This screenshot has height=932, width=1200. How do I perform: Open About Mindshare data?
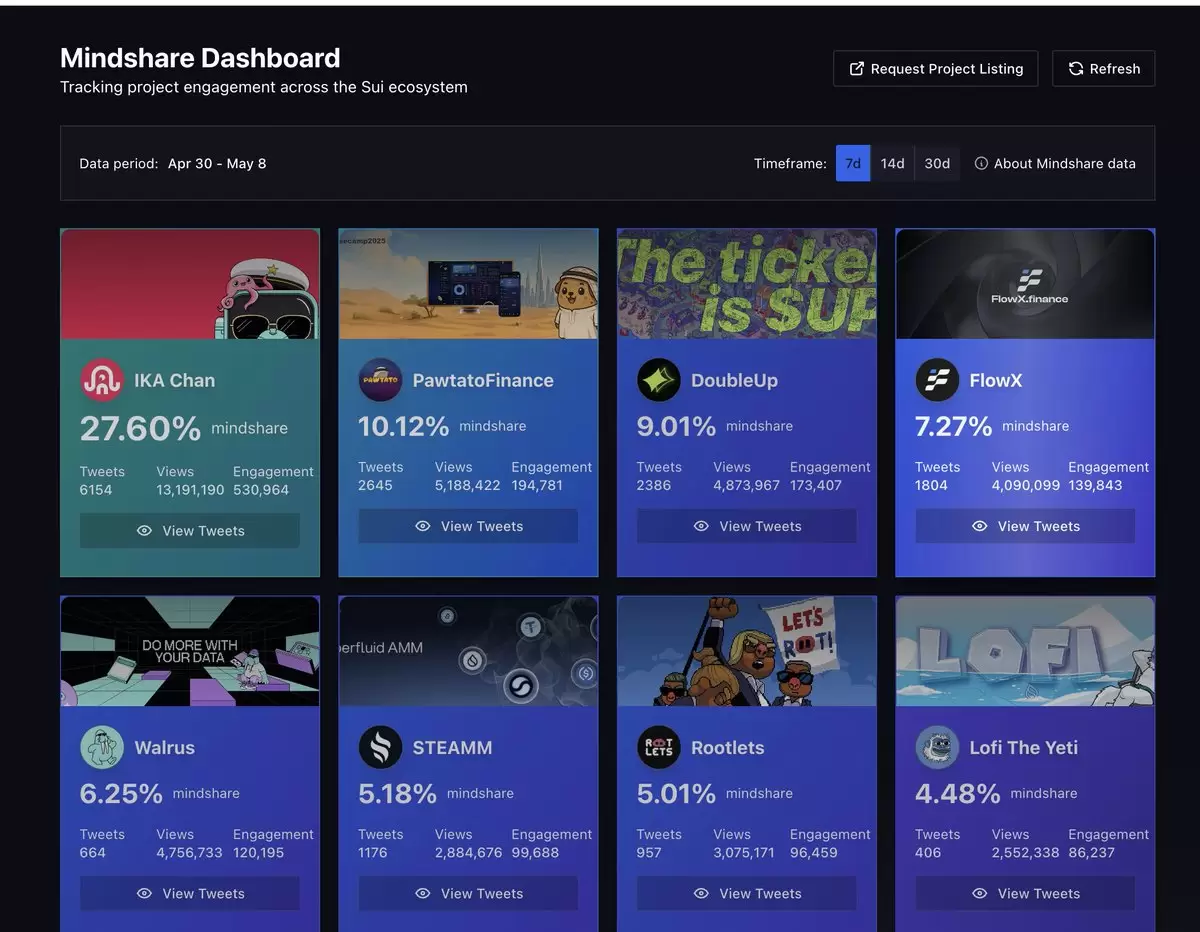(x=1055, y=163)
